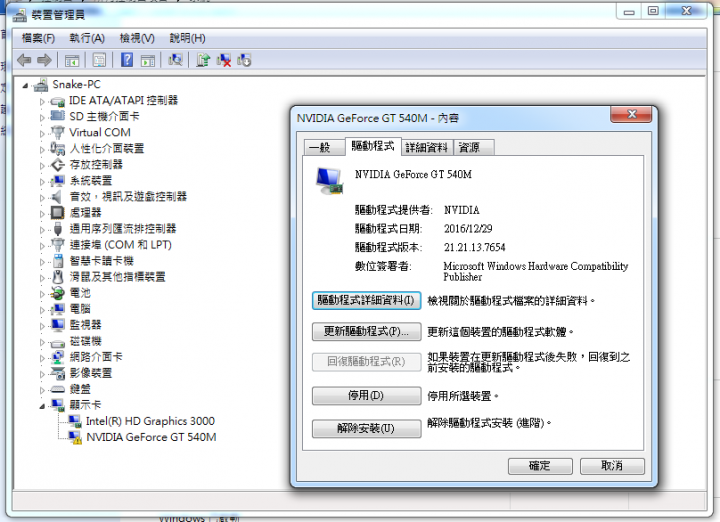The image size is (720, 522).
Task: Click the 監視器 monitor icon
Action: tap(57, 325)
